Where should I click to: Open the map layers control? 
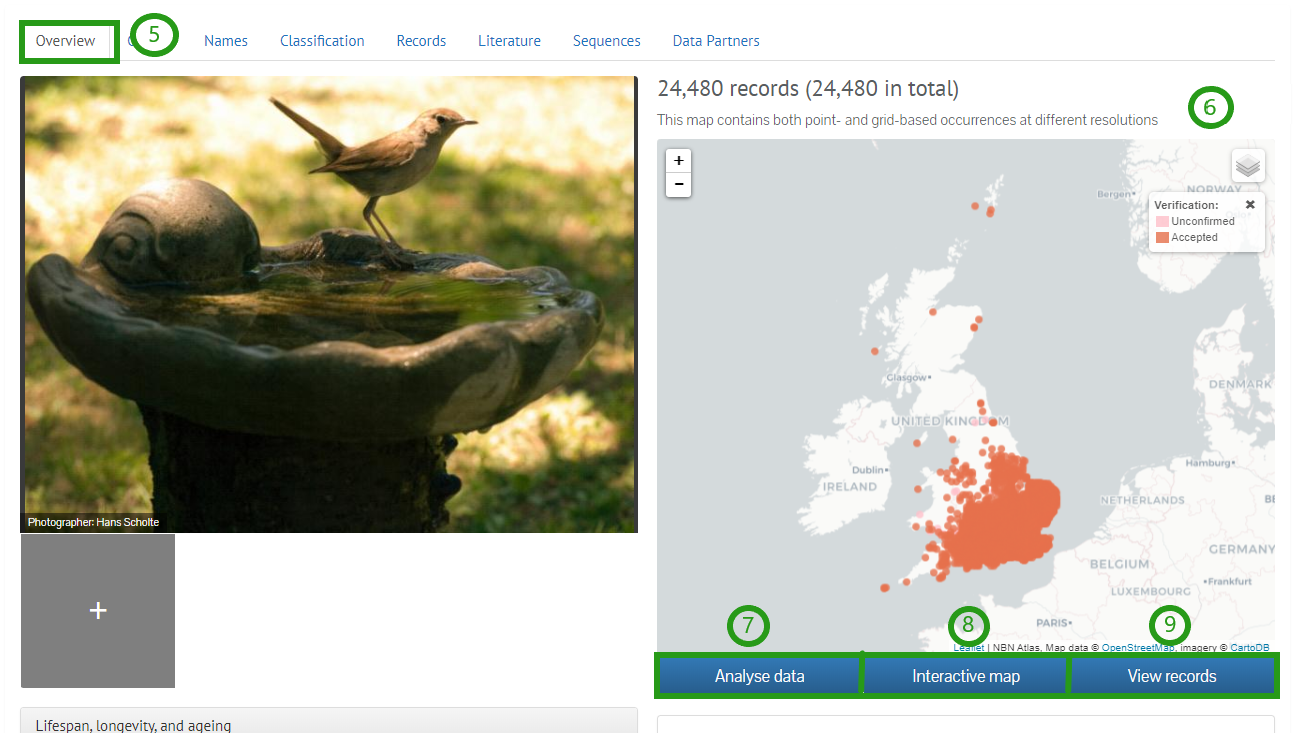(x=1247, y=166)
